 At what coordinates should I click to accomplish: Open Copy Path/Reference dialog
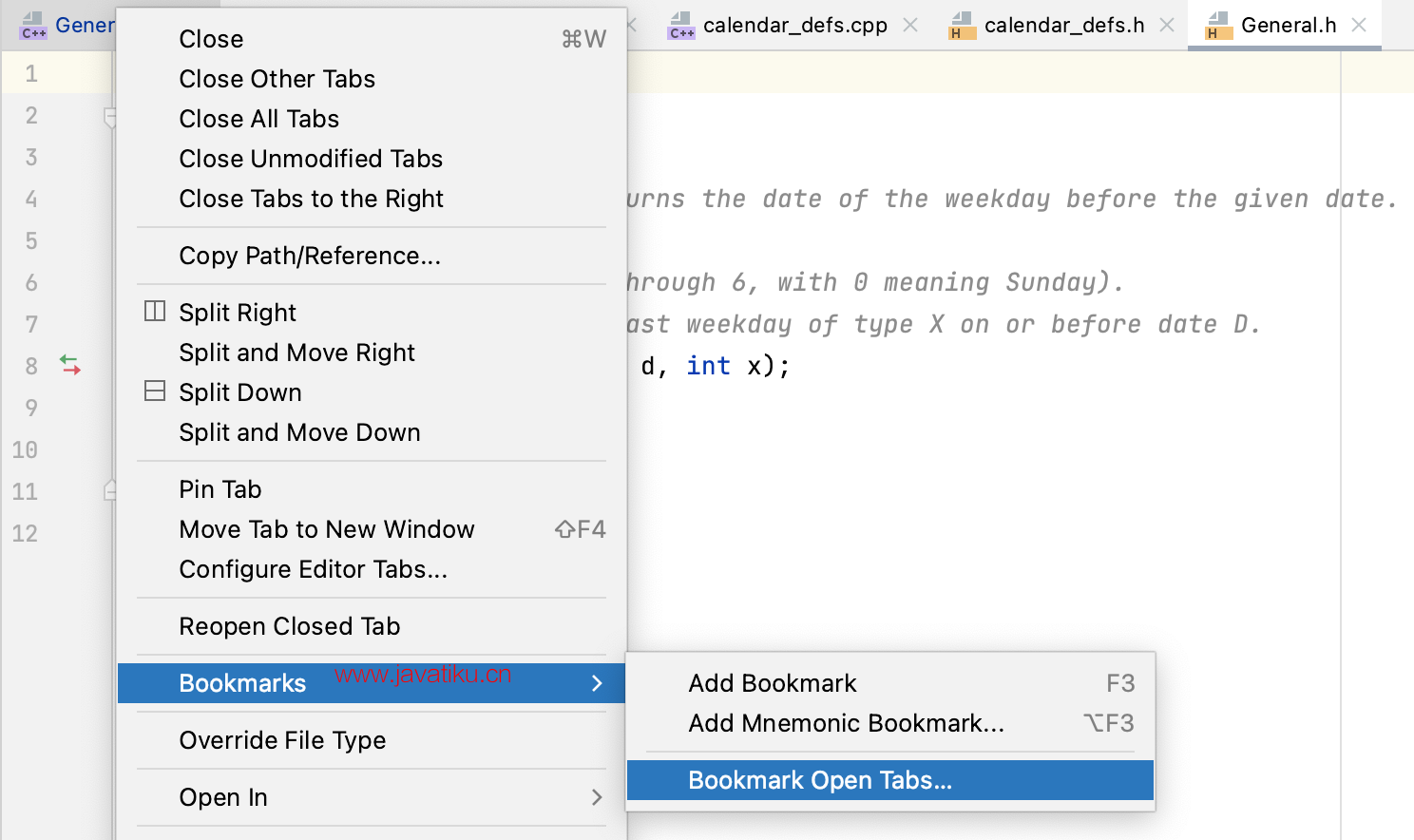pos(372,256)
